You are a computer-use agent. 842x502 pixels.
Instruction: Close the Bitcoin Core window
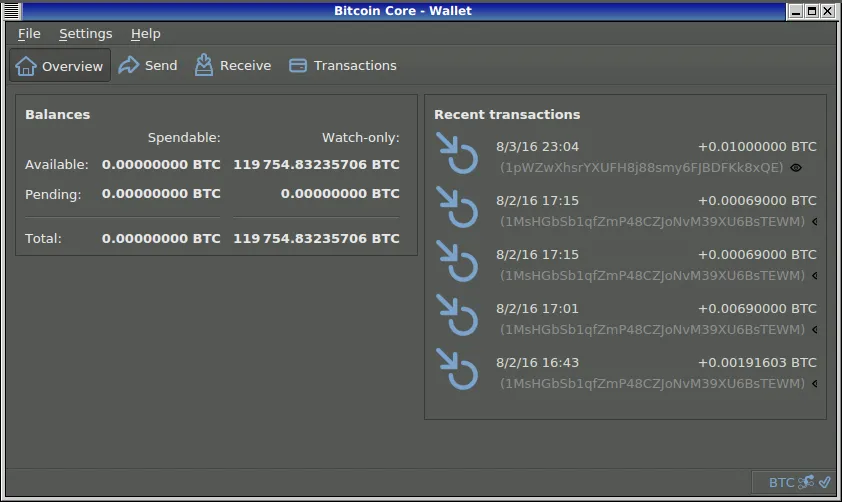tap(828, 11)
